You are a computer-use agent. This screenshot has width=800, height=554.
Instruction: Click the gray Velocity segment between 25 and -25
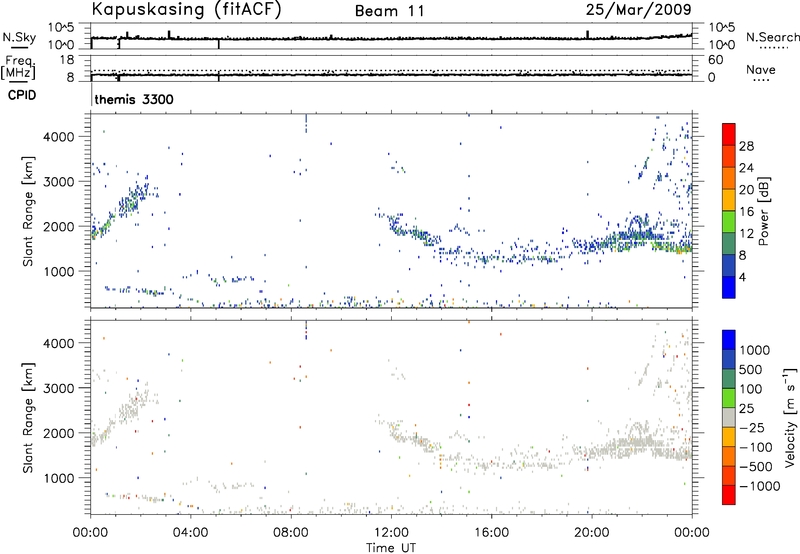click(x=729, y=417)
